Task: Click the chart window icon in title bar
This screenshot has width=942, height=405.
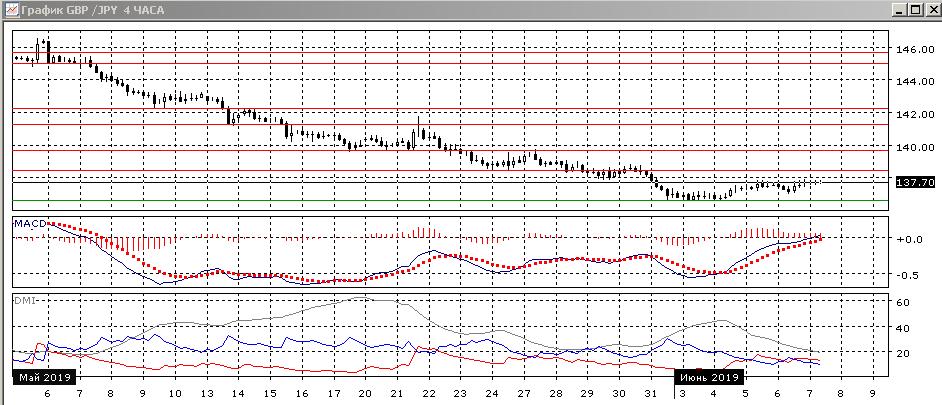Action: click(x=9, y=10)
